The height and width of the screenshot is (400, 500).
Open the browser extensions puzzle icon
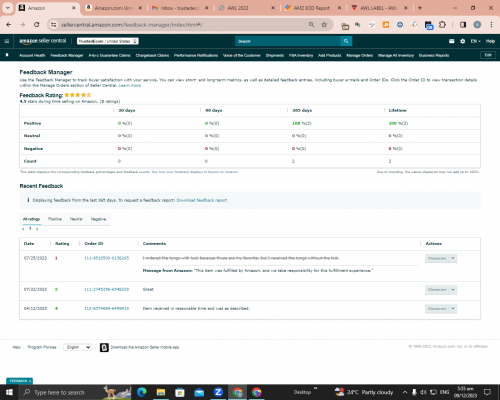(442, 25)
